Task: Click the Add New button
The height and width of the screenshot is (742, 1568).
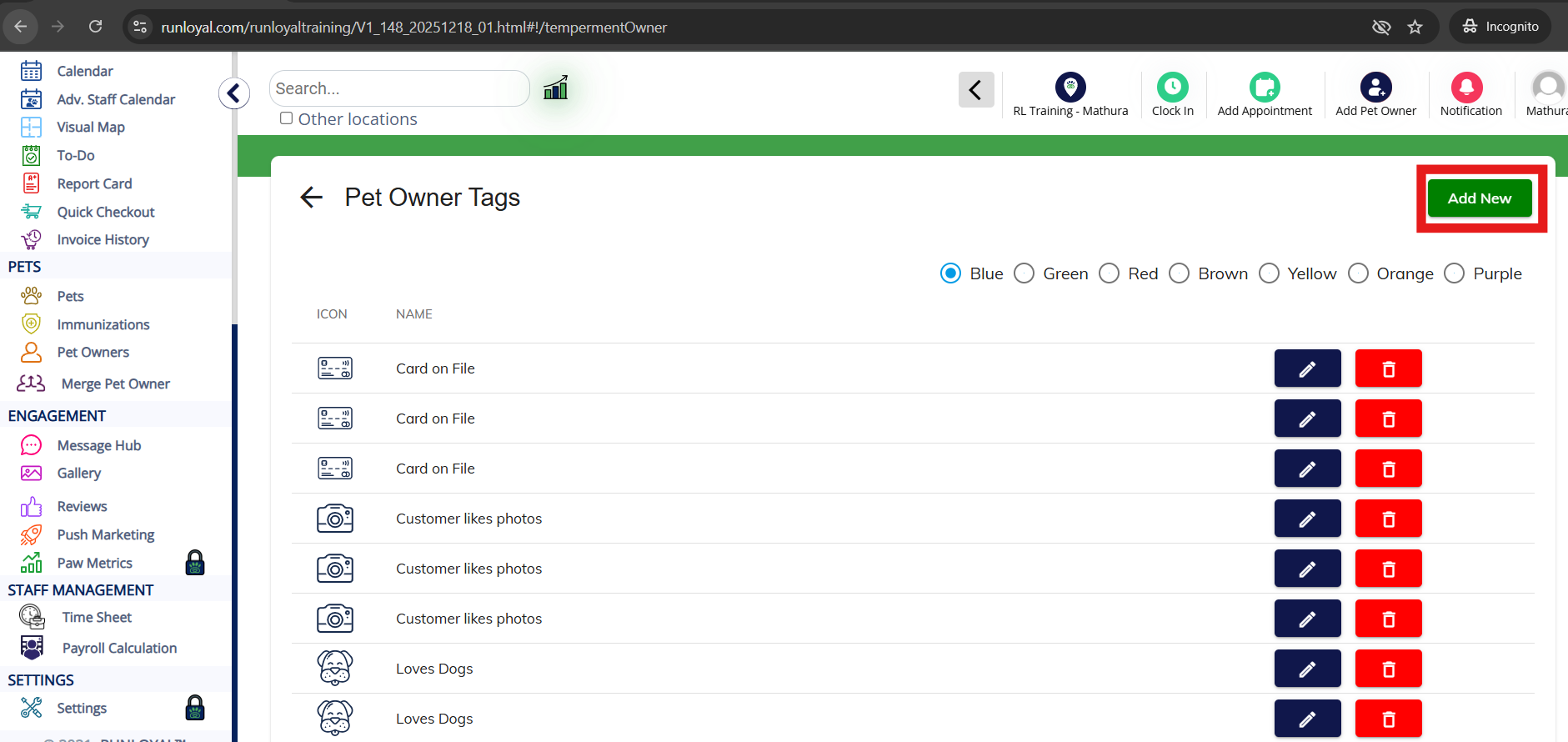Action: point(1480,198)
